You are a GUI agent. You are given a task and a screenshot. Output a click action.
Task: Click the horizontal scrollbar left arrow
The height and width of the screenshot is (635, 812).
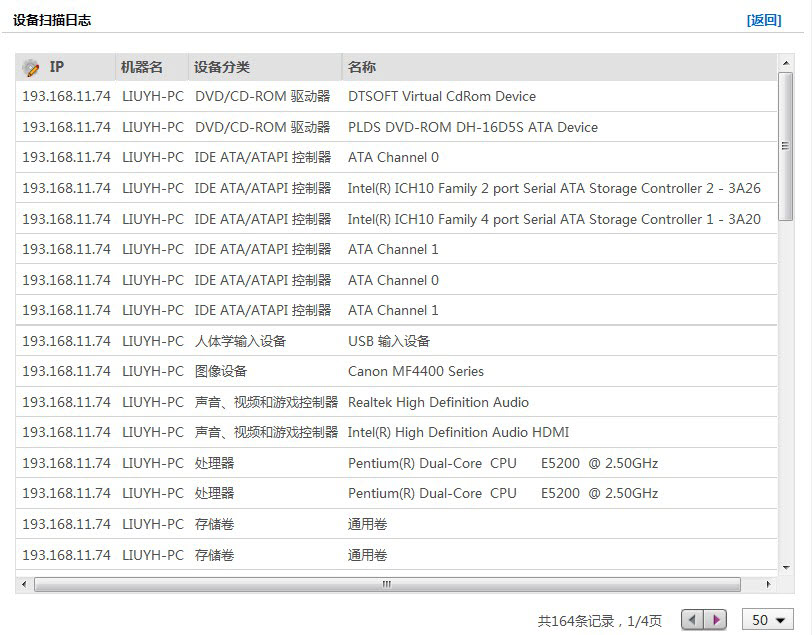coord(23,584)
